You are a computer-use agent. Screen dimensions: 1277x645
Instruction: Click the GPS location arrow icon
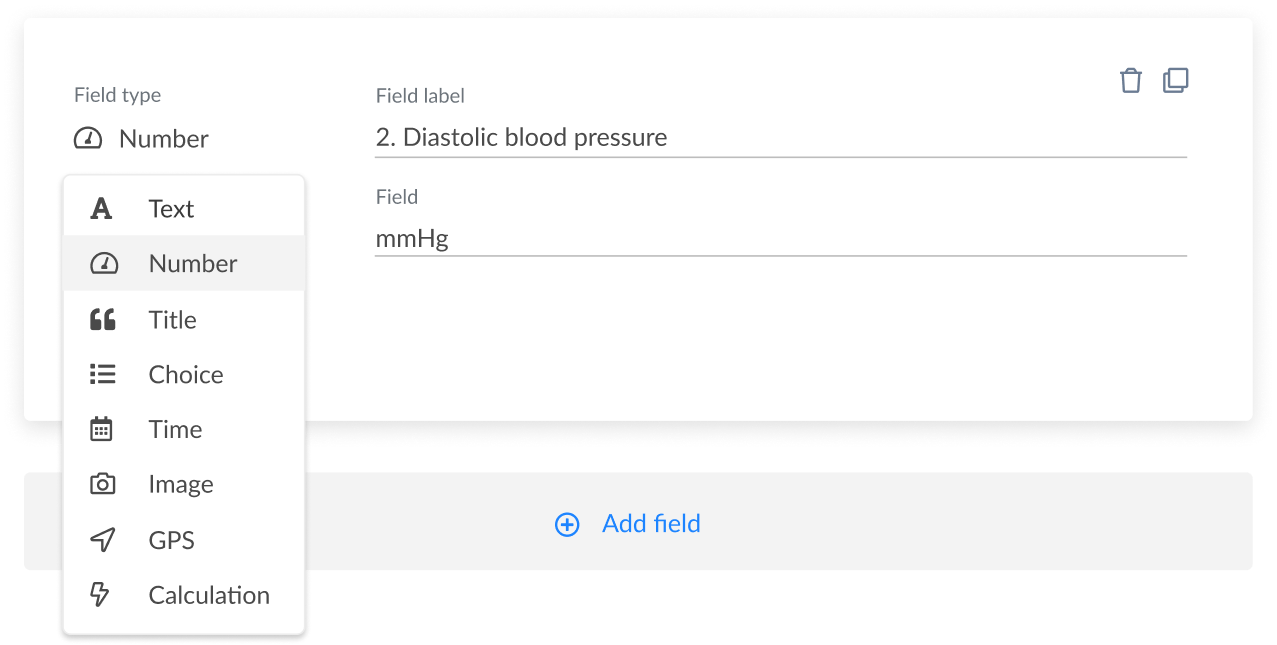pos(101,539)
